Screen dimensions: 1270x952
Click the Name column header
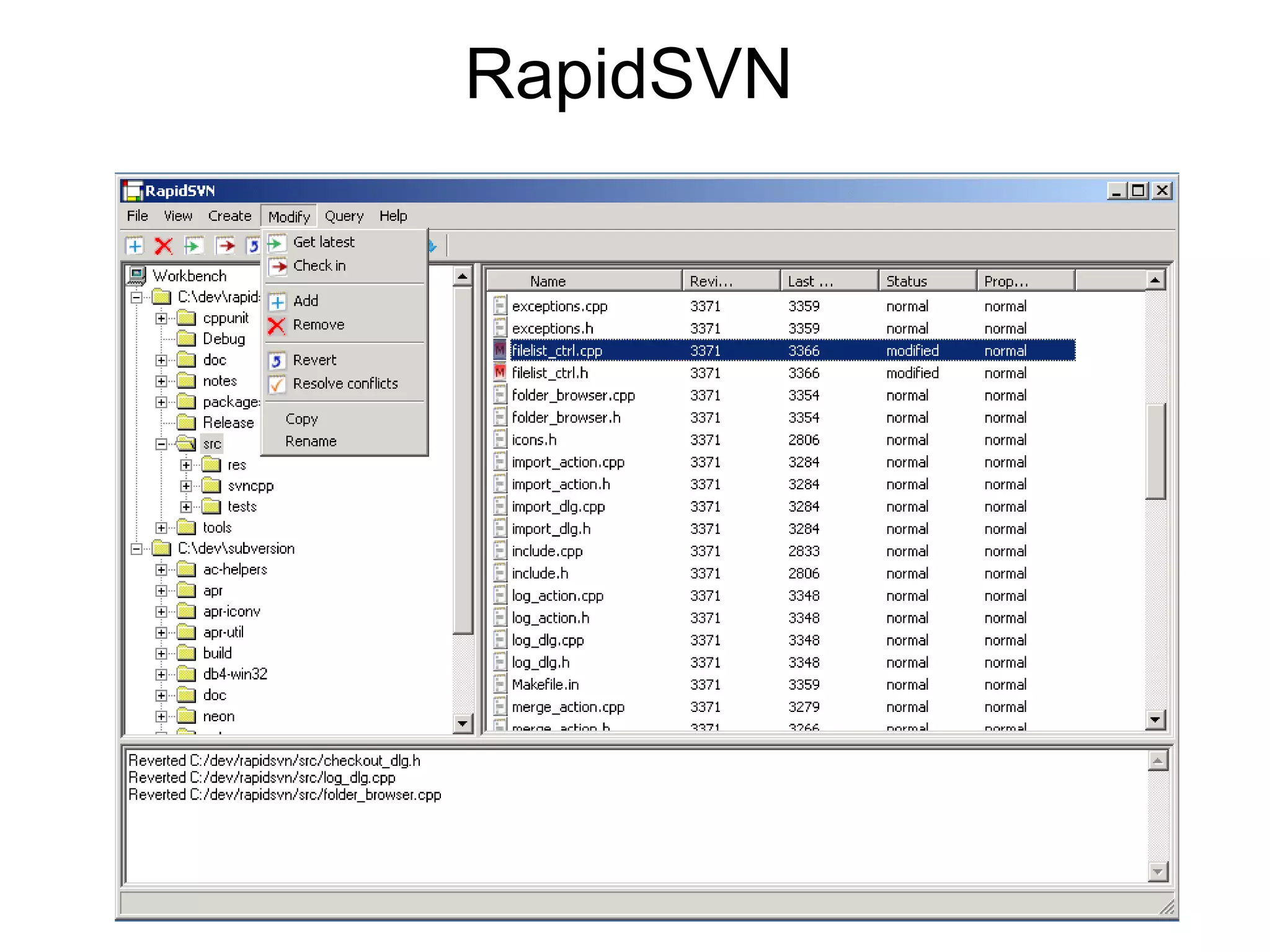(583, 282)
